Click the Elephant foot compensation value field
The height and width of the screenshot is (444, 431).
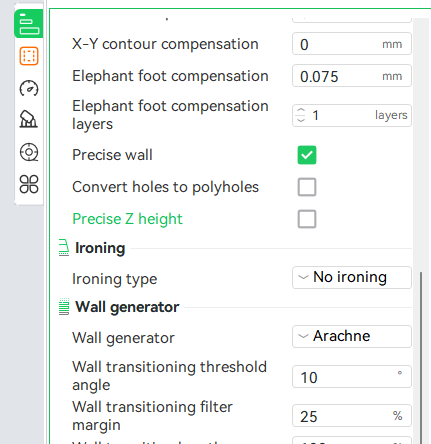(352, 76)
